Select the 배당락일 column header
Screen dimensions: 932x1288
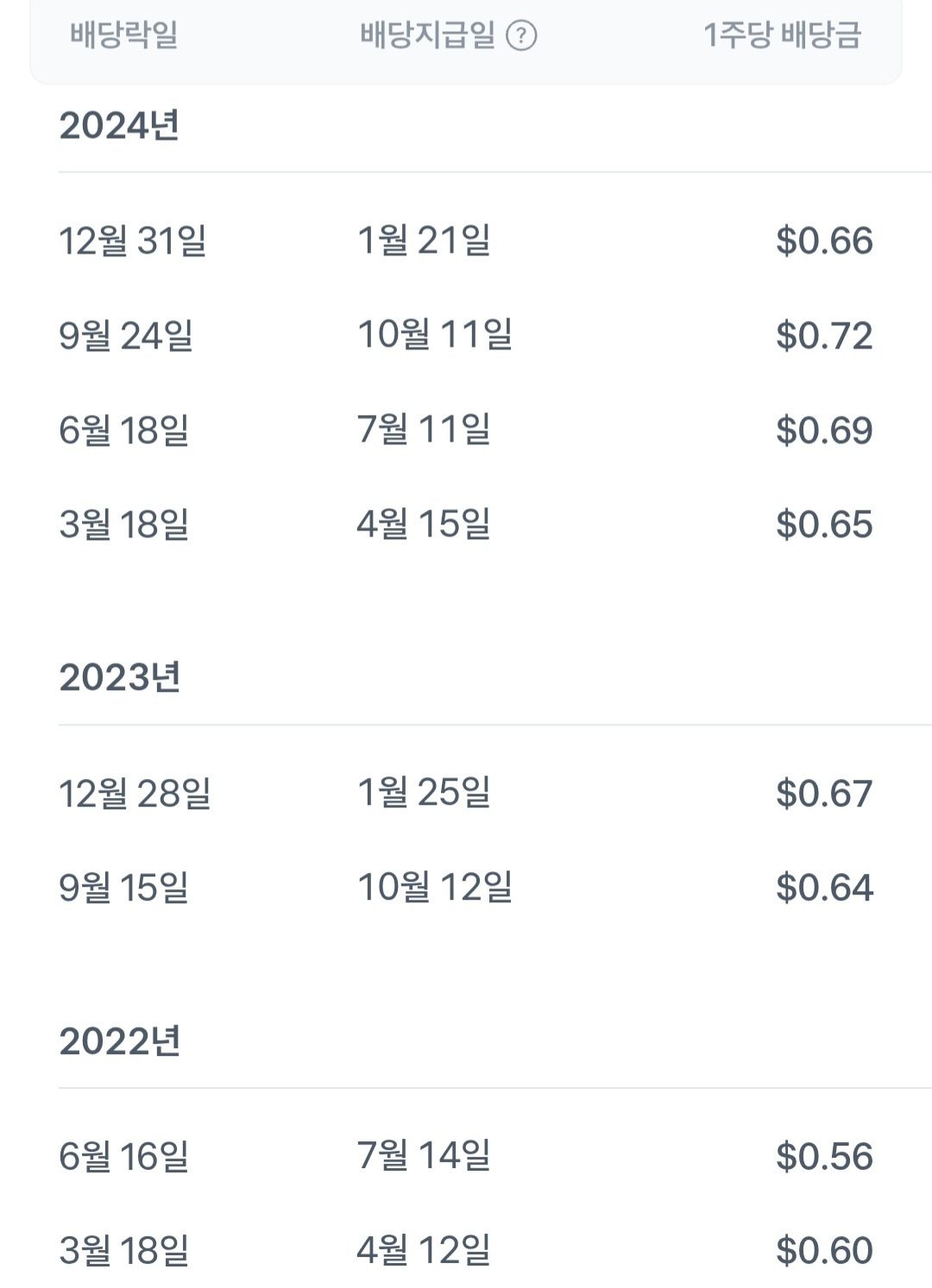click(123, 36)
